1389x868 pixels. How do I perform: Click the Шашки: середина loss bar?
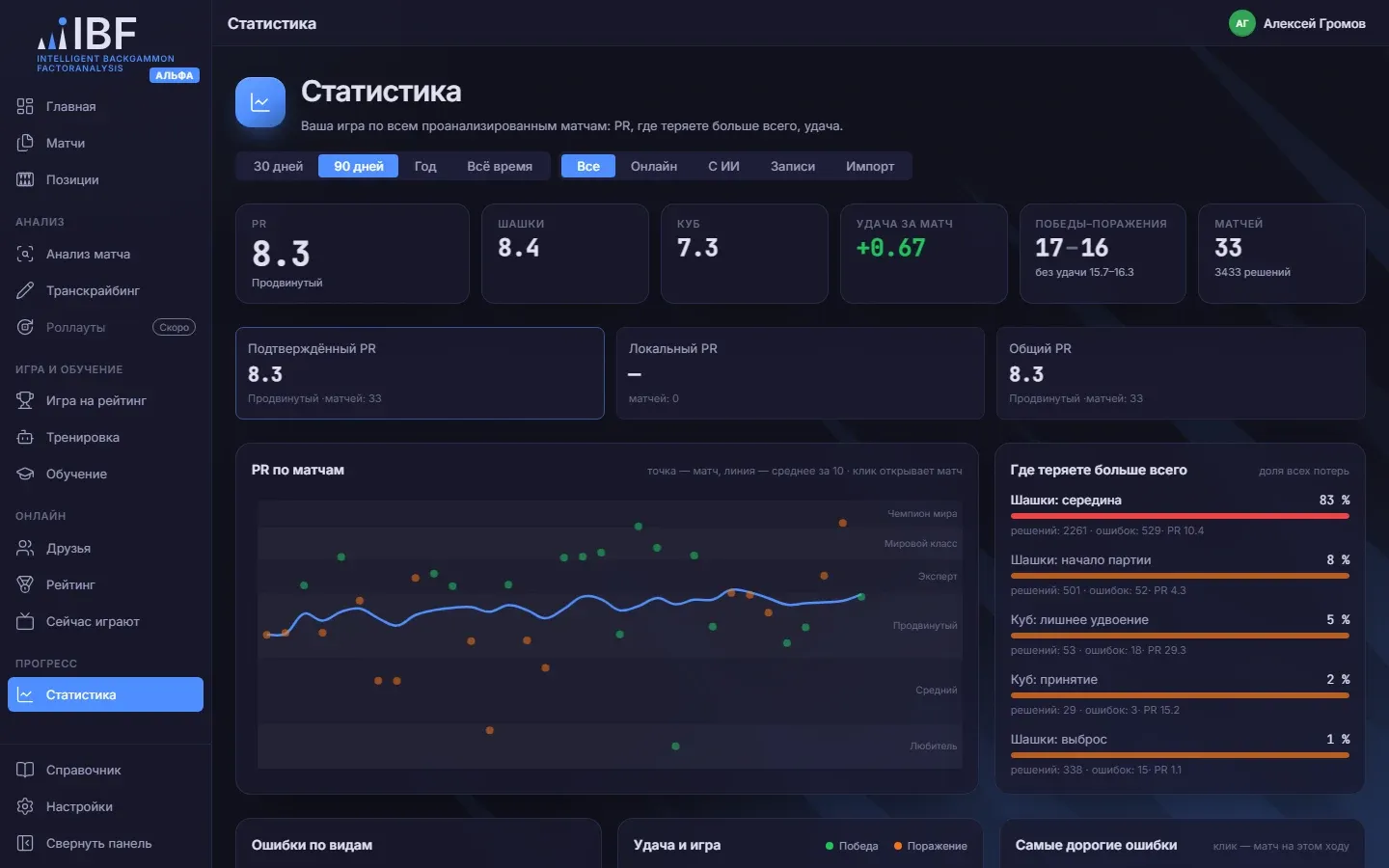click(1180, 514)
